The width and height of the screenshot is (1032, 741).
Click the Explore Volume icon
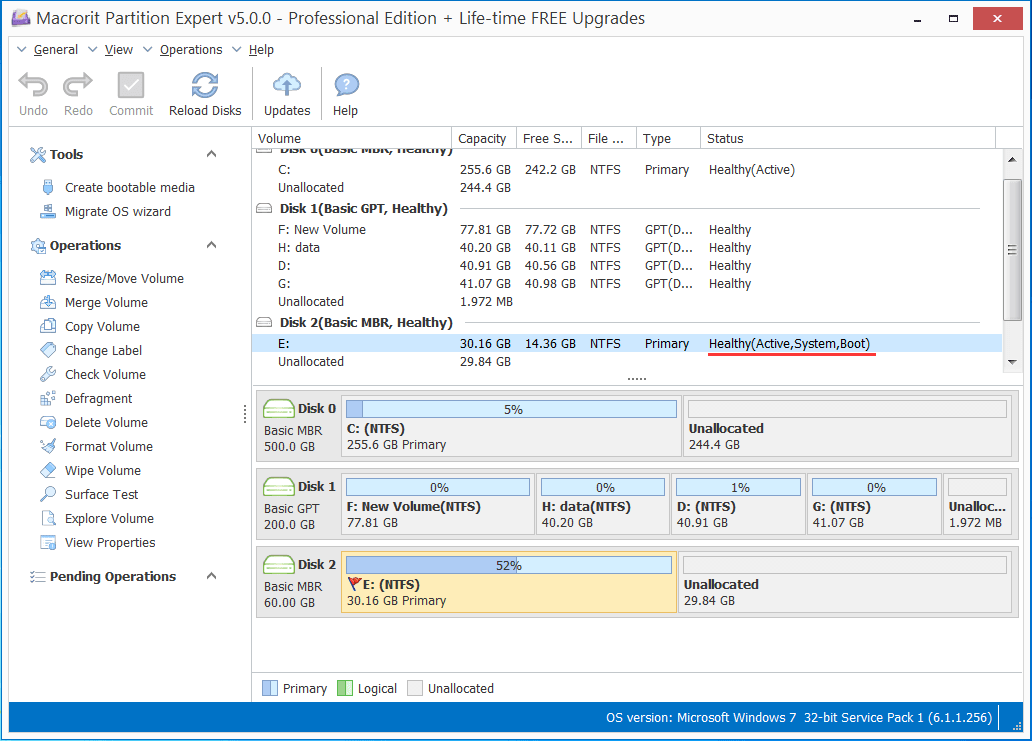[47, 518]
